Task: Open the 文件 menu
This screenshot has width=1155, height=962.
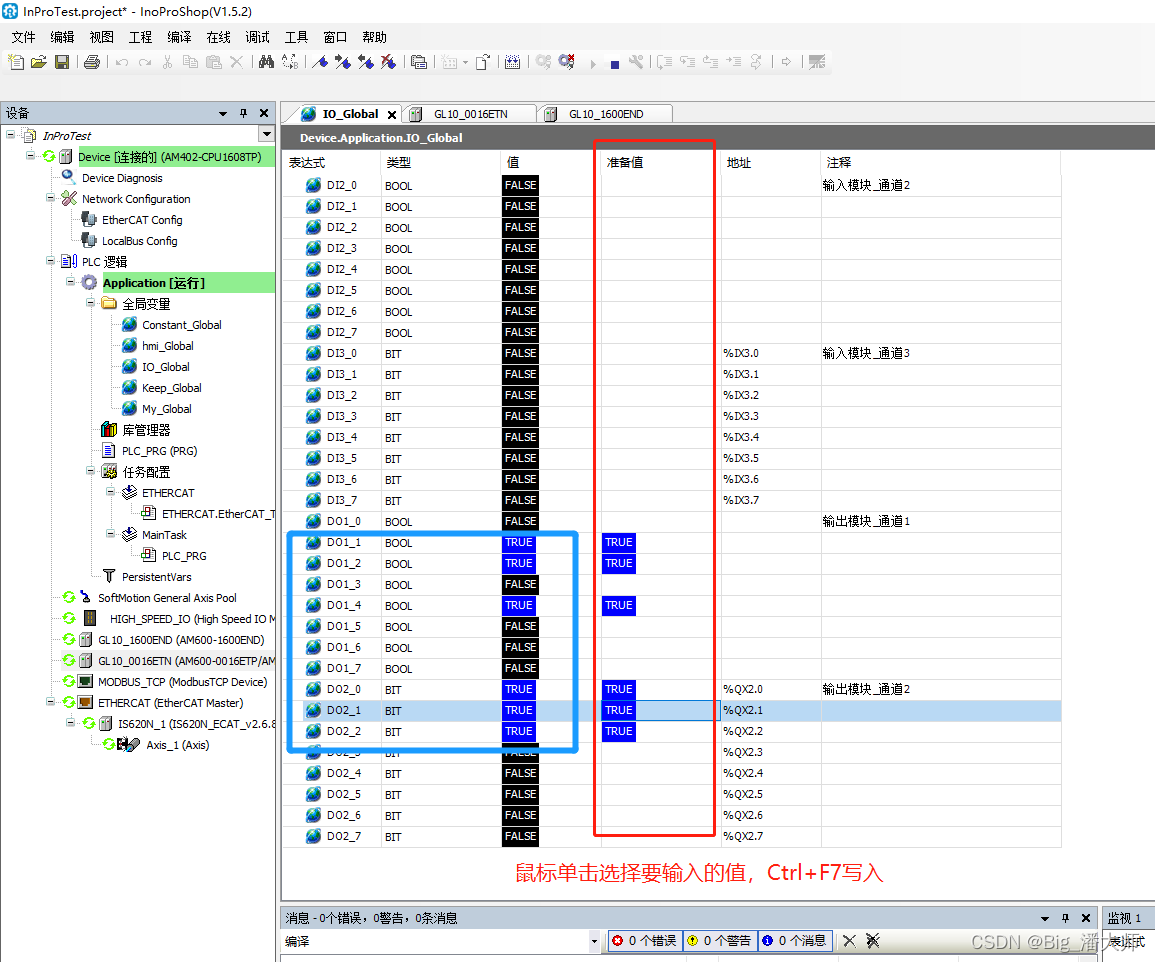Action: tap(24, 37)
